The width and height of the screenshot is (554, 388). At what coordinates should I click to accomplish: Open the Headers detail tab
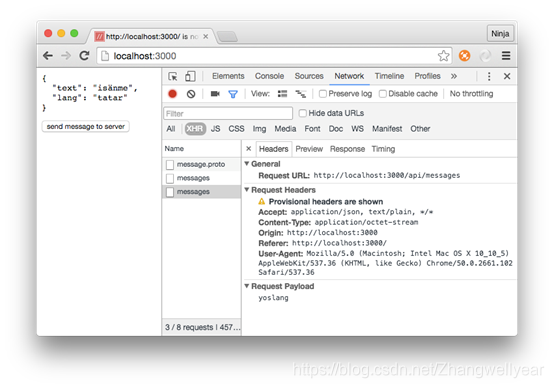pos(273,149)
